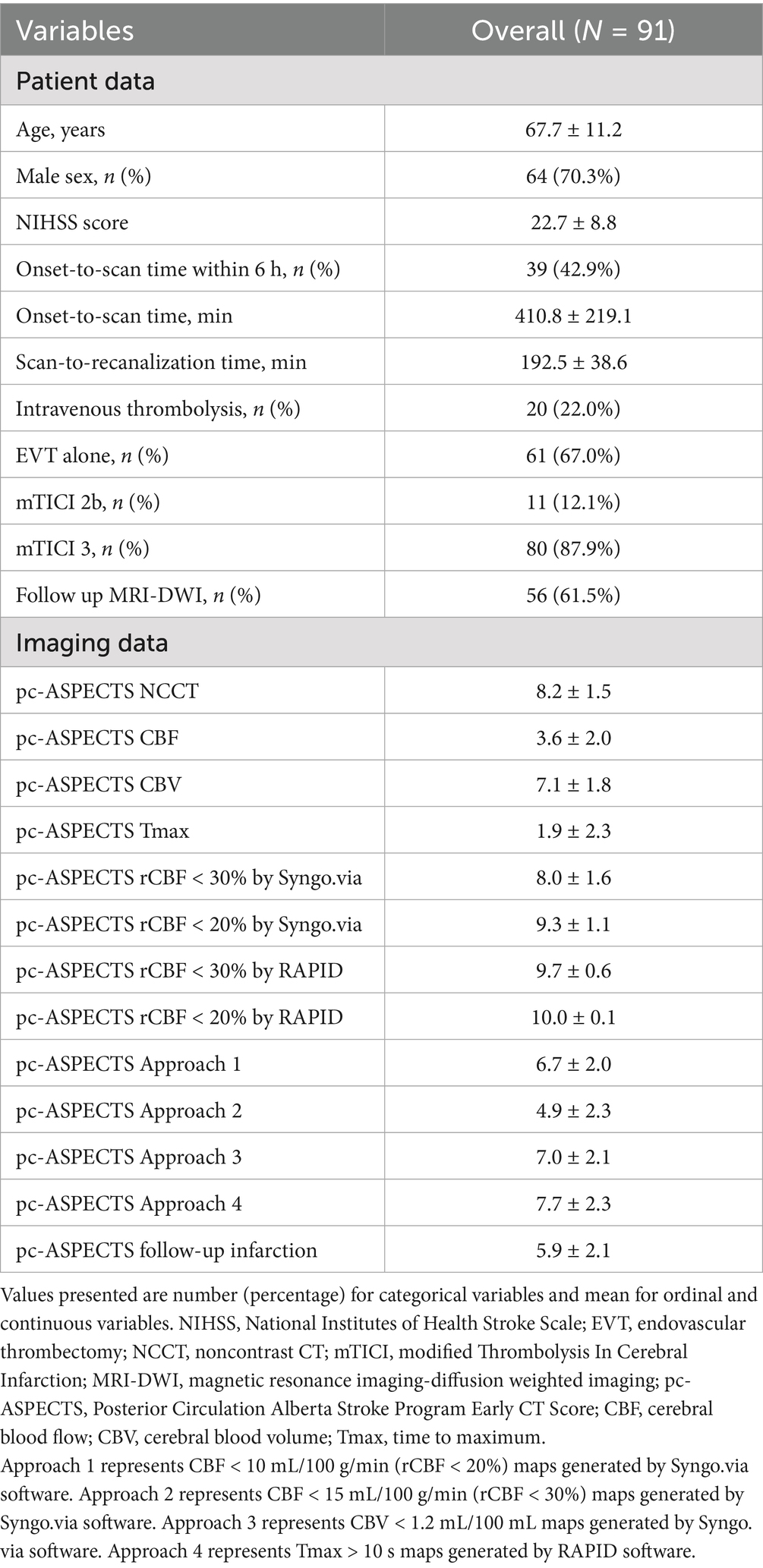Click the Intravenous thrombolysis row label
The height and width of the screenshot is (1568, 763).
(158, 409)
